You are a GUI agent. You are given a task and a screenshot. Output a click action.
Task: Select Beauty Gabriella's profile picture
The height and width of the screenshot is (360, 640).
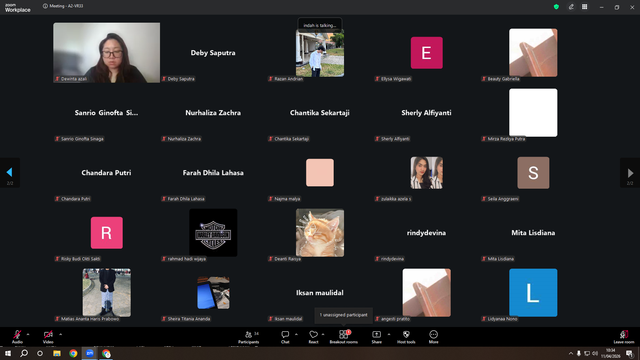click(533, 53)
